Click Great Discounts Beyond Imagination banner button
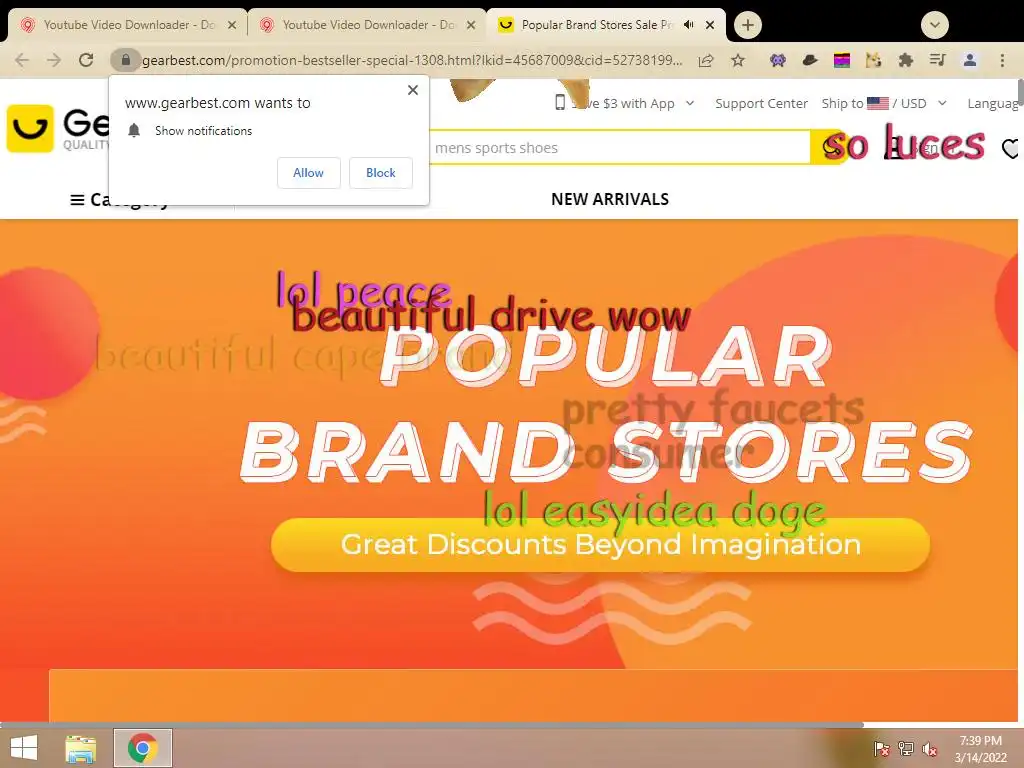Image resolution: width=1024 pixels, height=768 pixels. point(600,545)
